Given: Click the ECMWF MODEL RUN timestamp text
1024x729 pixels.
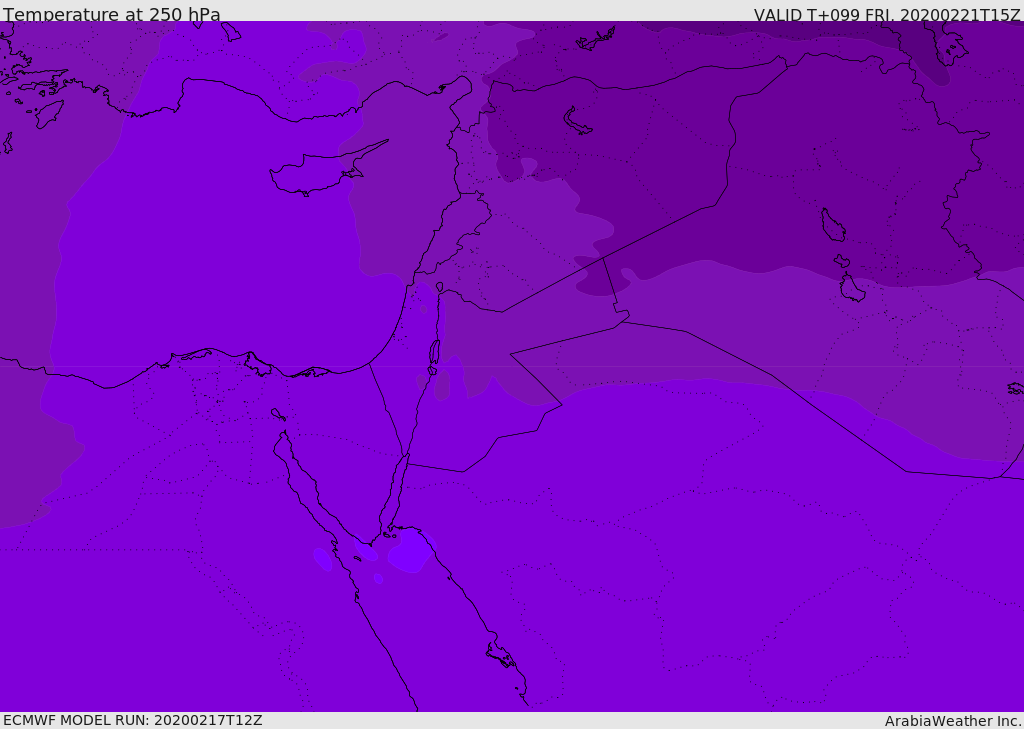Looking at the screenshot, I should tap(132, 720).
